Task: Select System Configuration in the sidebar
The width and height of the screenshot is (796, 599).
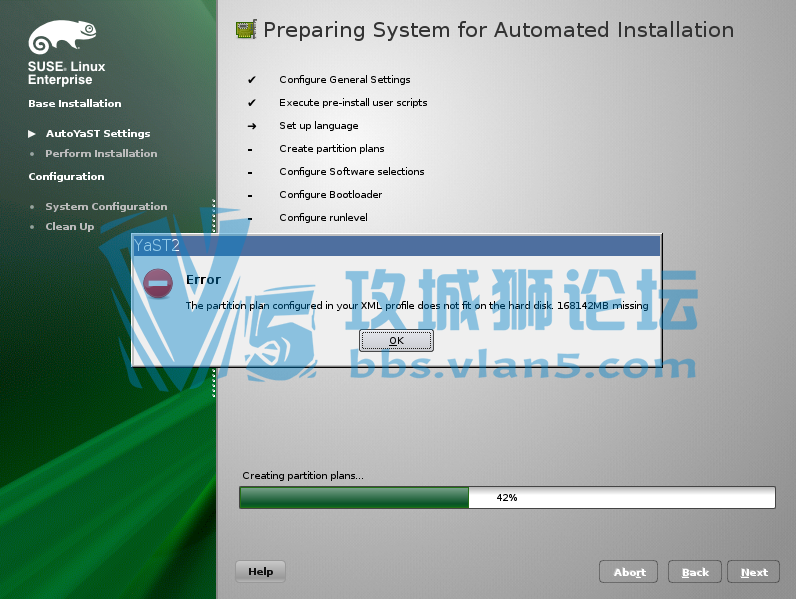Action: click(106, 207)
